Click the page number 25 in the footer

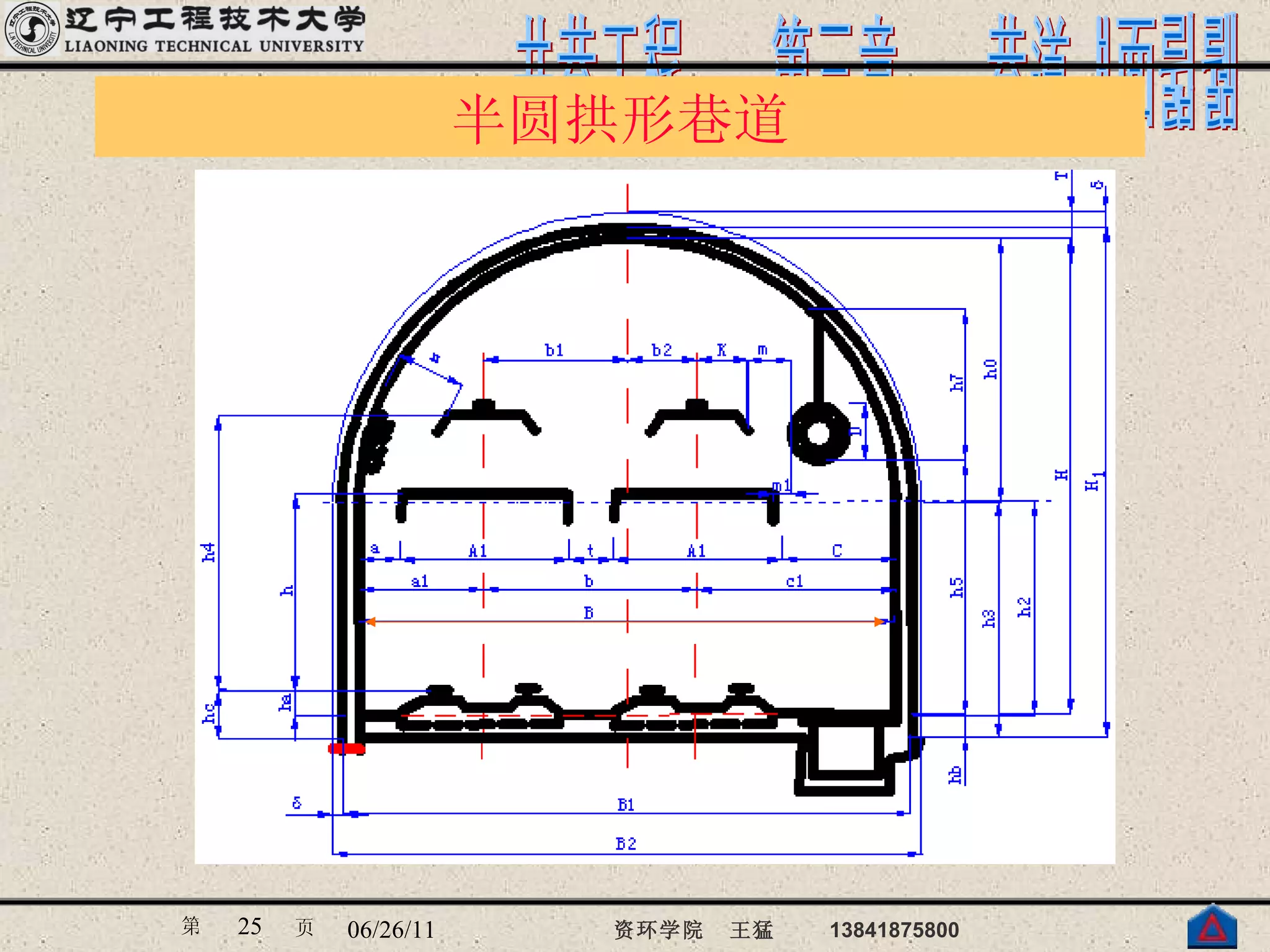249,927
